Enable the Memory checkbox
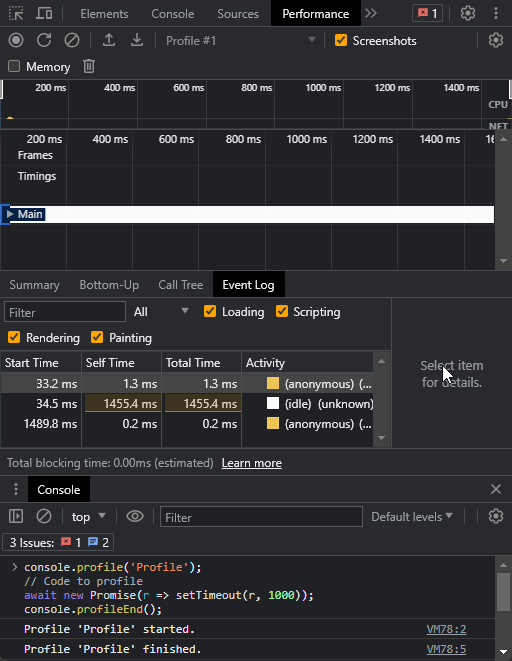Viewport: 512px width, 661px height. [14, 66]
